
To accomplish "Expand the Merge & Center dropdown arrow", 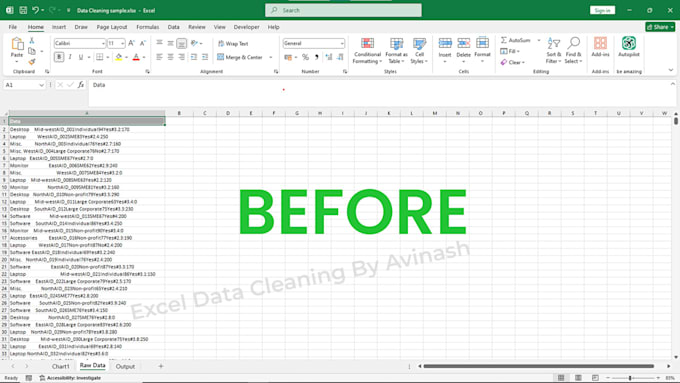I will click(271, 57).
